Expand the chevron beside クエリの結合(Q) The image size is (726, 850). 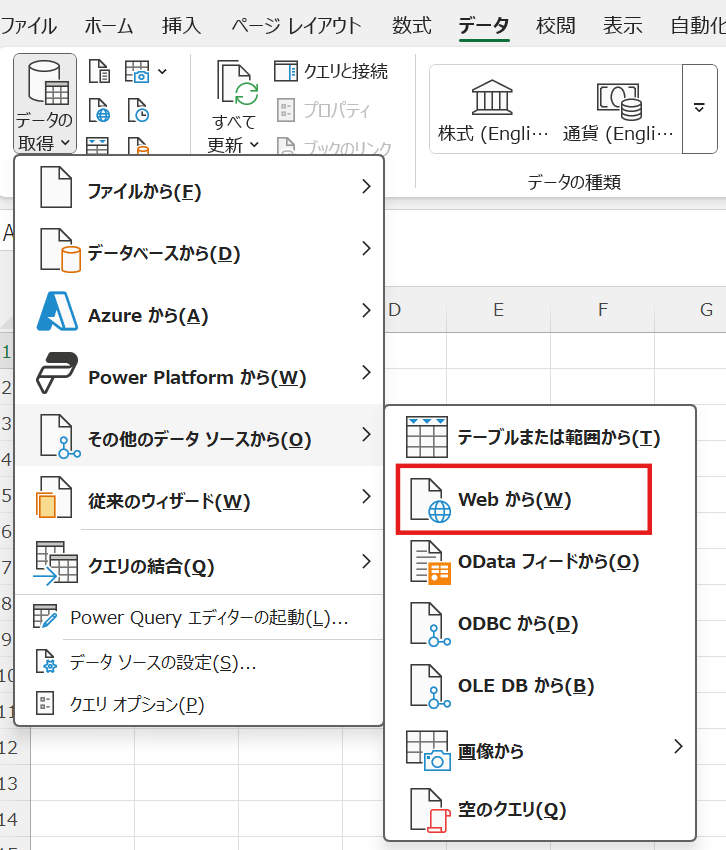367,561
